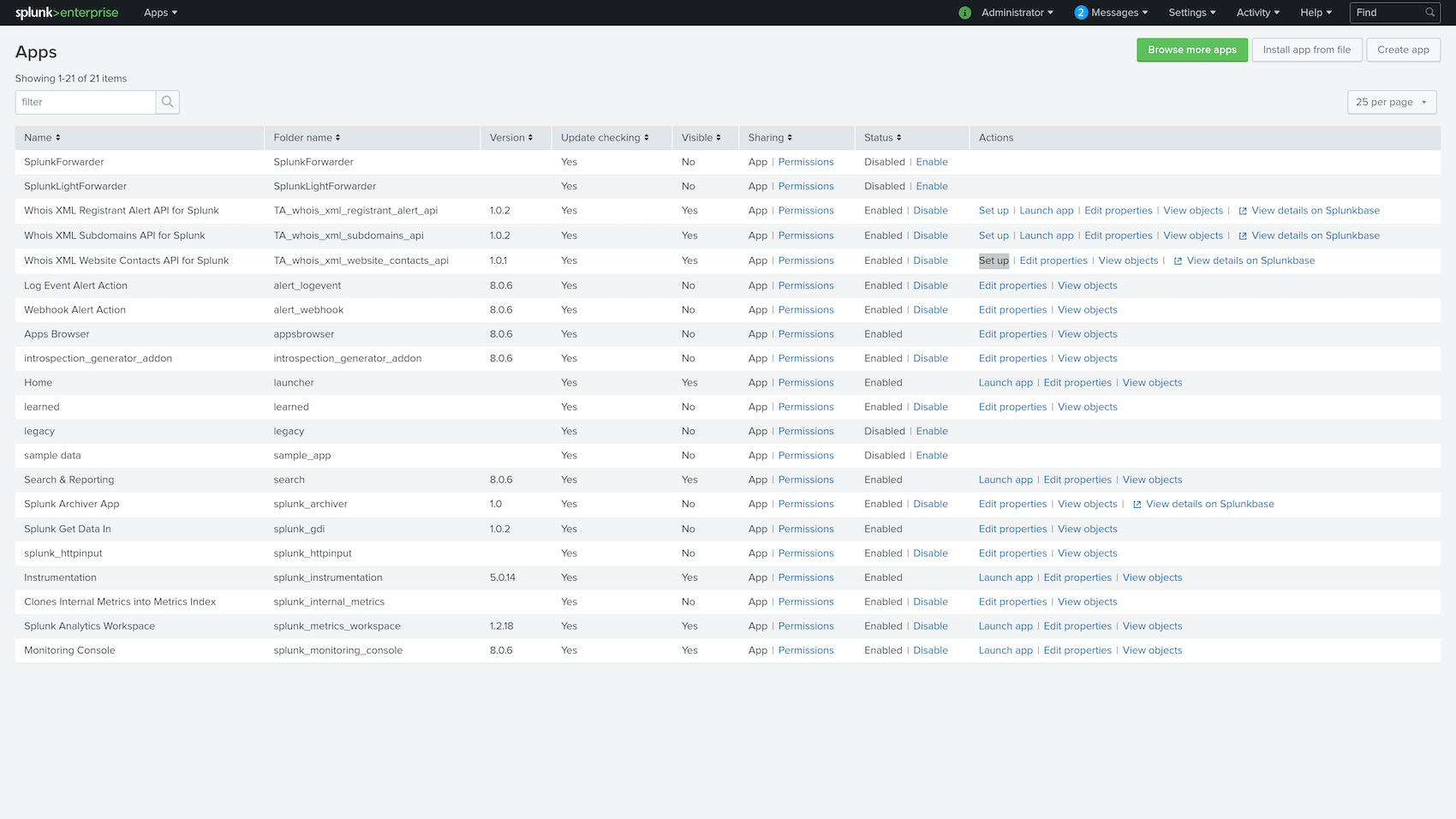Click the Browse more apps button

pyautogui.click(x=1192, y=50)
